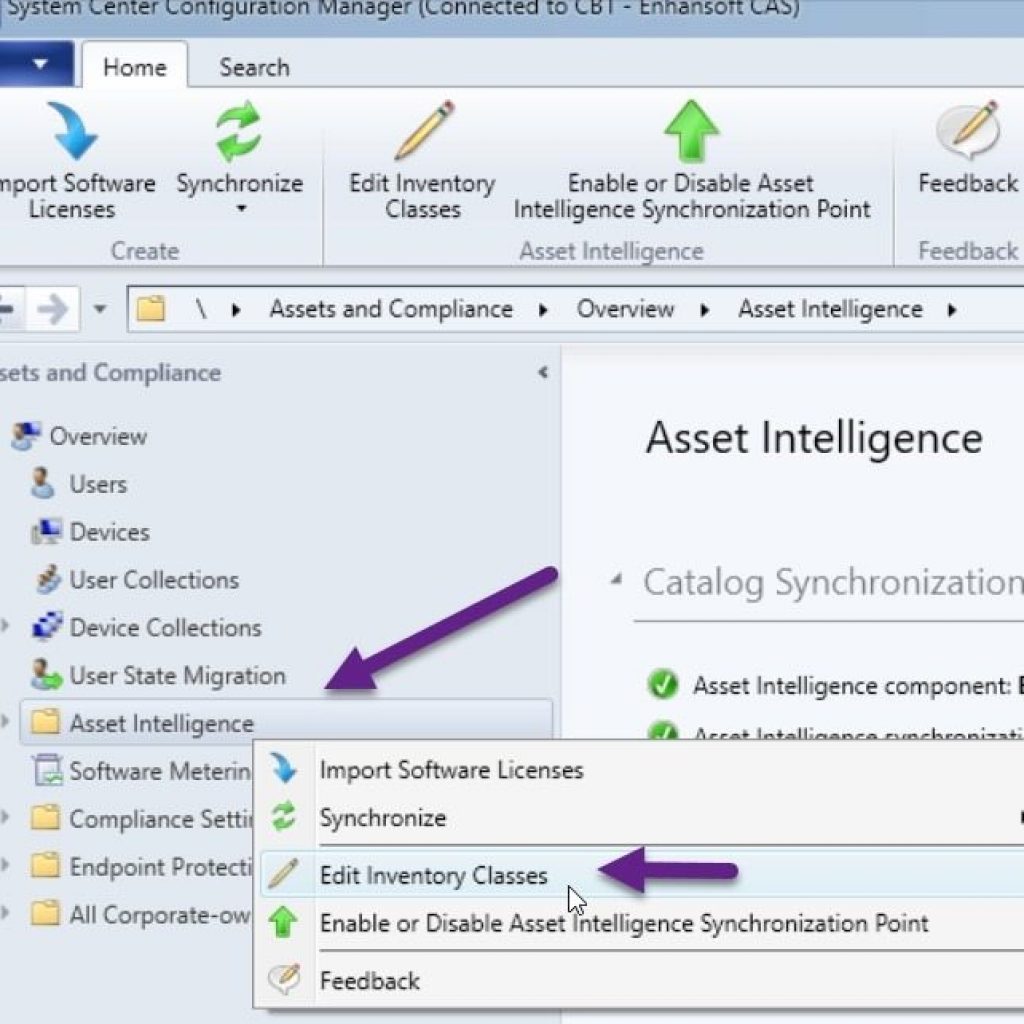The width and height of the screenshot is (1024, 1024).
Task: Expand the Compliance Settings tree arrow
Action: pyautogui.click(x=5, y=818)
